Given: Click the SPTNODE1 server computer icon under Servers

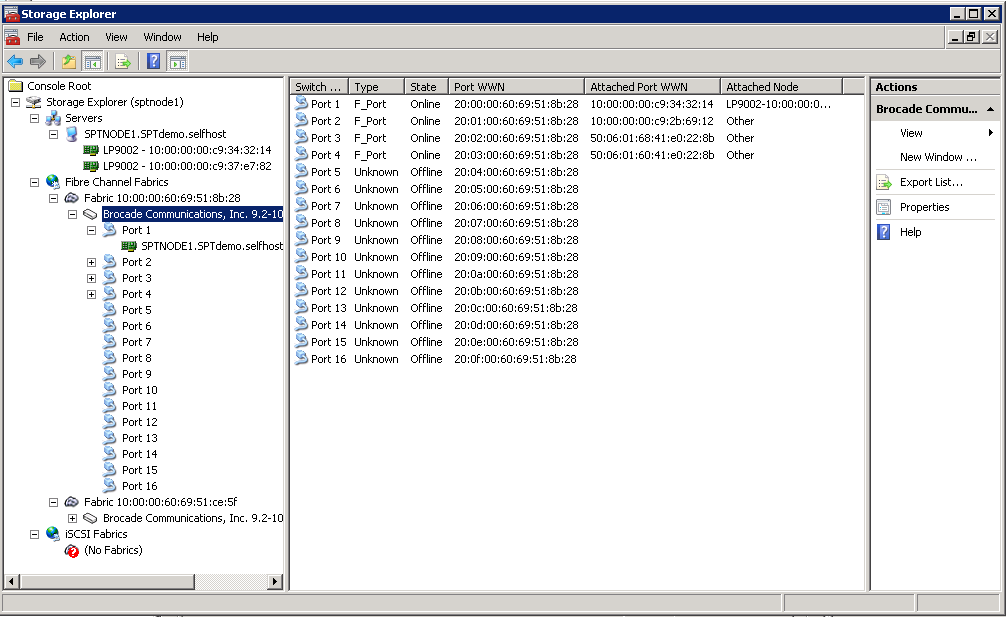Looking at the screenshot, I should coord(72,134).
